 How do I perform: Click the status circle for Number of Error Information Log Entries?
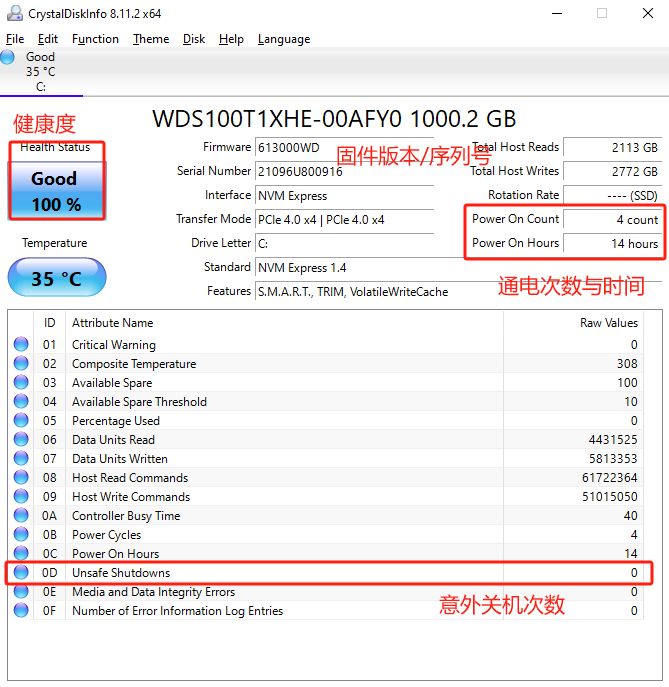pos(21,610)
